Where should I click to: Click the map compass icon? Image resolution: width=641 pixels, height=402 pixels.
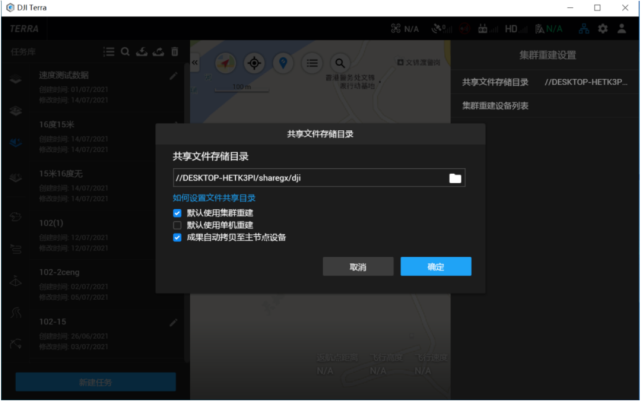(x=225, y=63)
